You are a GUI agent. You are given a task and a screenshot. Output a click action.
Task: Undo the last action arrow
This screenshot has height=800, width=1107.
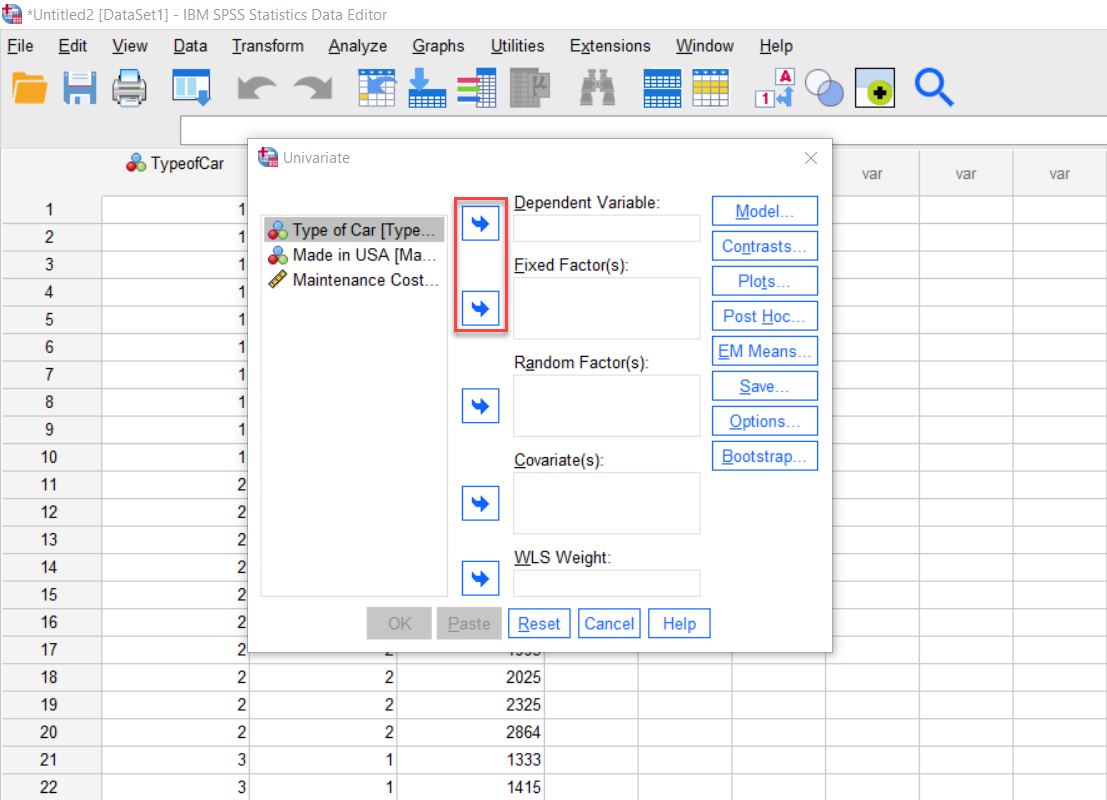coord(256,89)
